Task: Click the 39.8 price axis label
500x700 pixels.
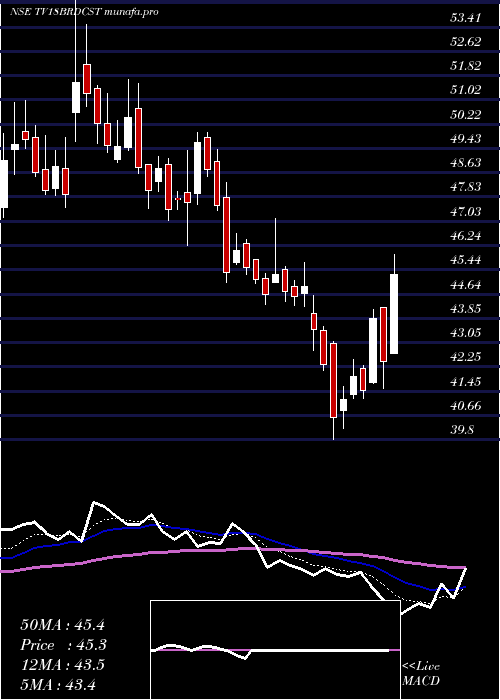Action: [x=462, y=430]
